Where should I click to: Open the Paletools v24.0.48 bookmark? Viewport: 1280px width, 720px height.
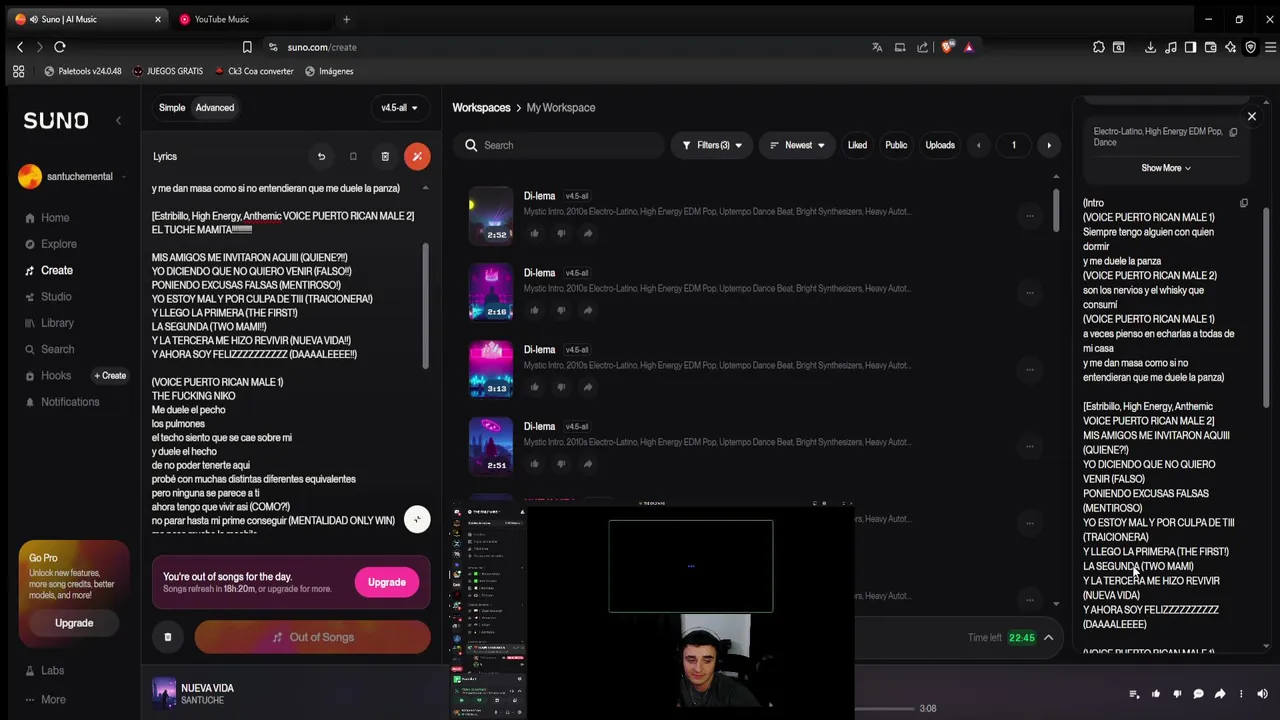pos(83,71)
